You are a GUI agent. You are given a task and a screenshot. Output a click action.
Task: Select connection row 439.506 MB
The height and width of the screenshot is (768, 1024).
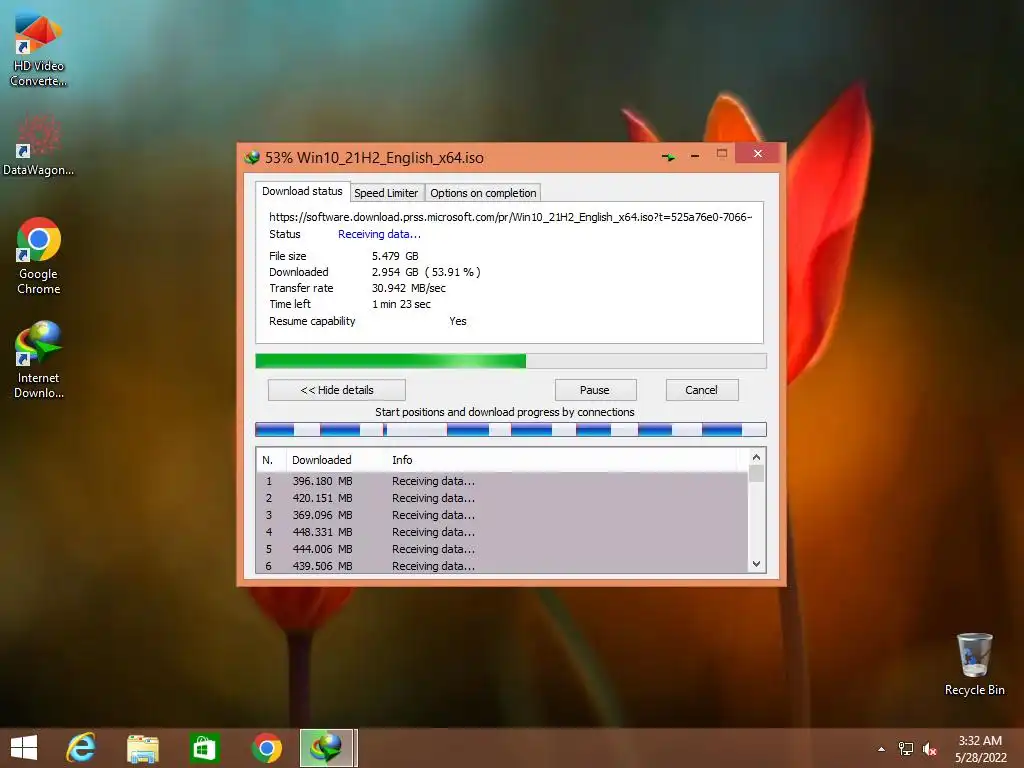502,566
